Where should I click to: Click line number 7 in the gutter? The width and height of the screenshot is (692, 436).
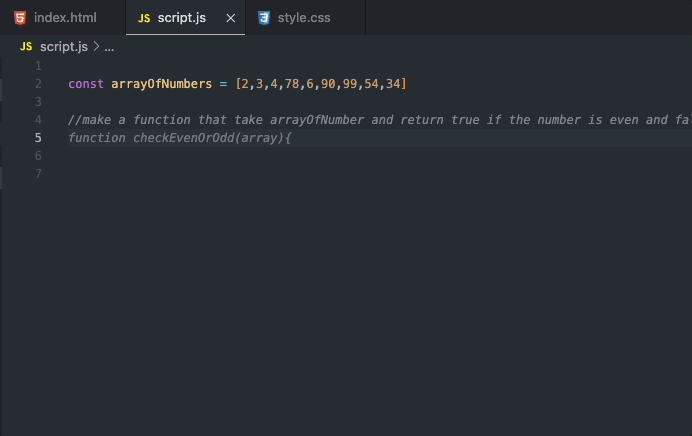click(x=38, y=174)
